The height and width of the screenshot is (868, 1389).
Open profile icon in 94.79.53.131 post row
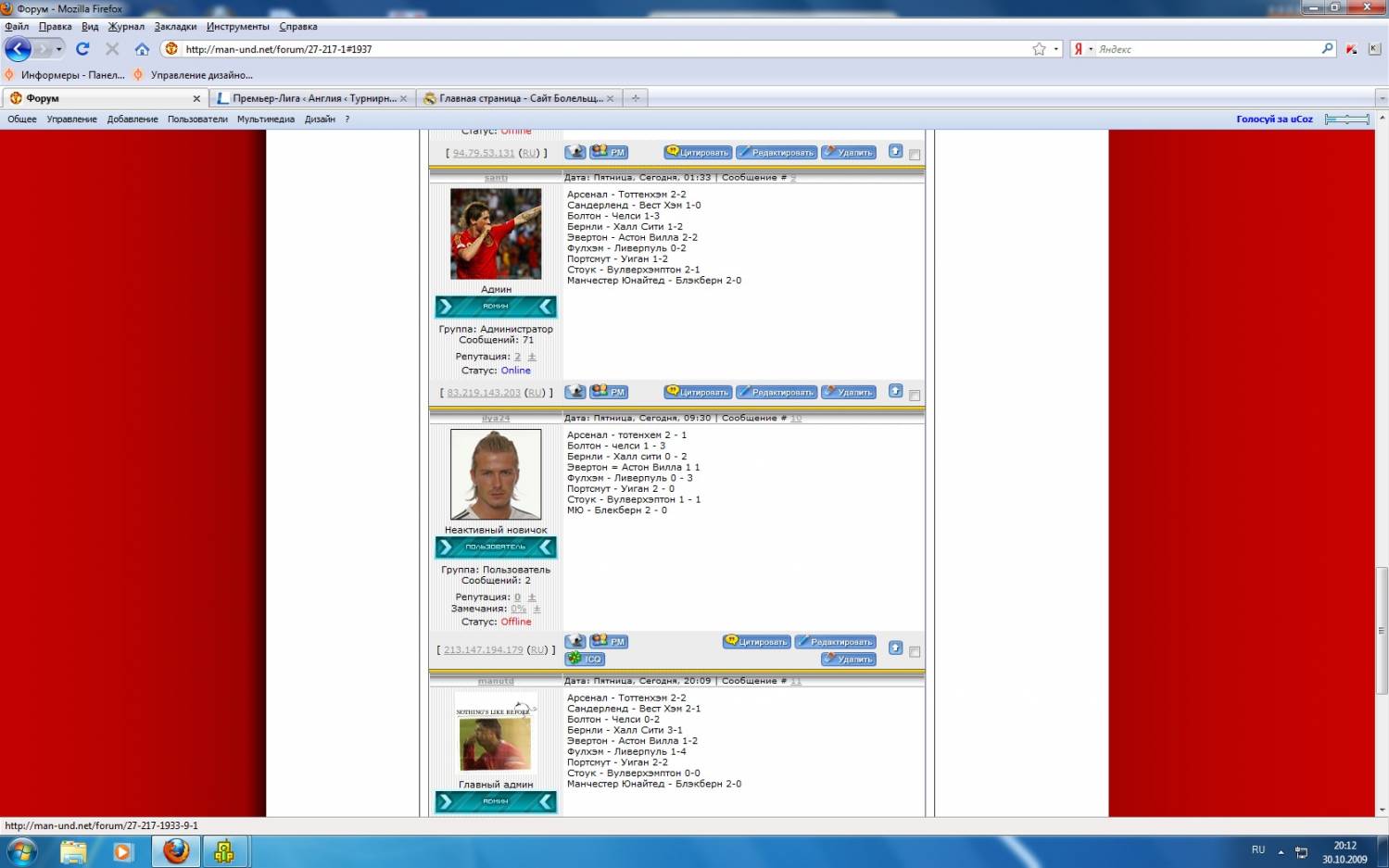tap(575, 152)
